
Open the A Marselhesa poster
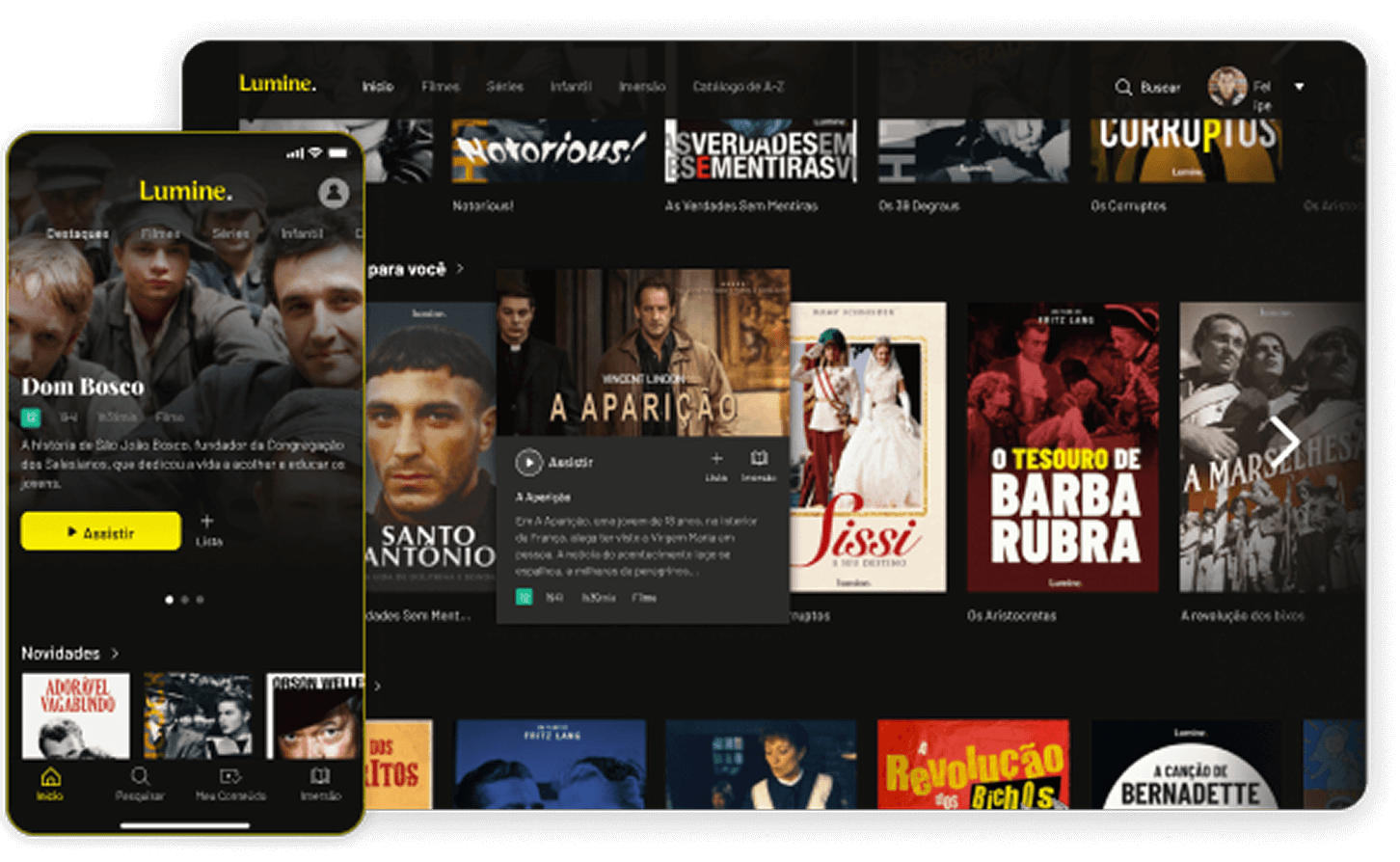click(1271, 447)
